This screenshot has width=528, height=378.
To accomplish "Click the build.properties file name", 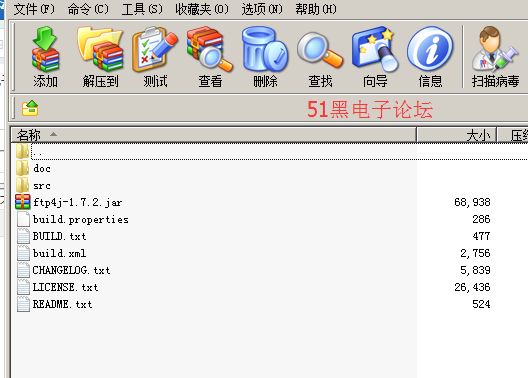I will click(x=81, y=219).
